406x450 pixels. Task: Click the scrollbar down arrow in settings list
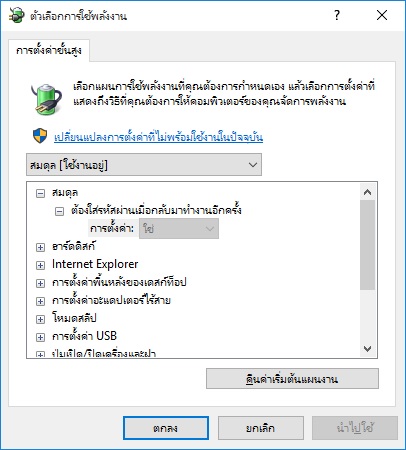[368, 349]
